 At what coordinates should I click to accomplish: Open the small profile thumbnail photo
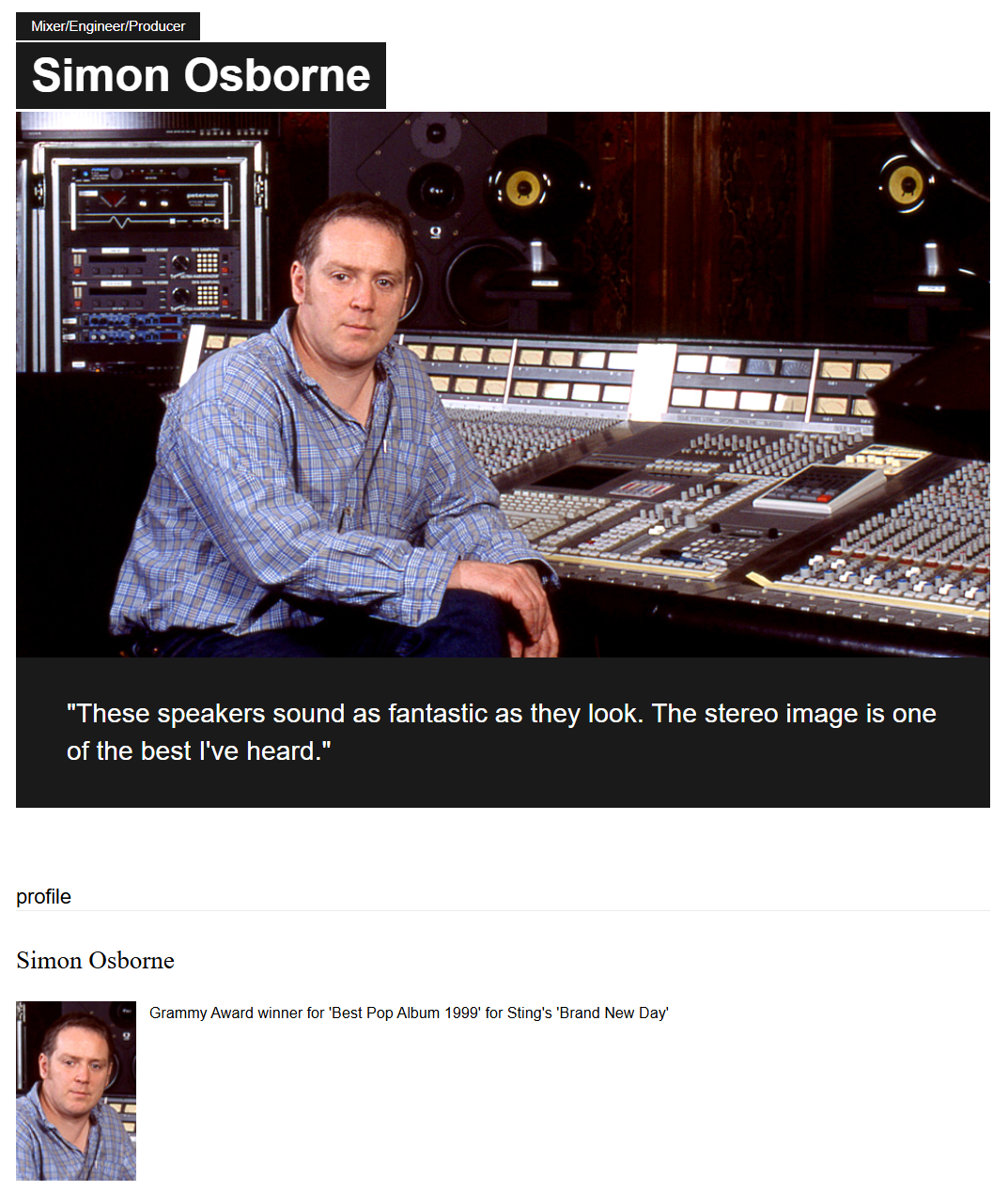click(76, 1091)
